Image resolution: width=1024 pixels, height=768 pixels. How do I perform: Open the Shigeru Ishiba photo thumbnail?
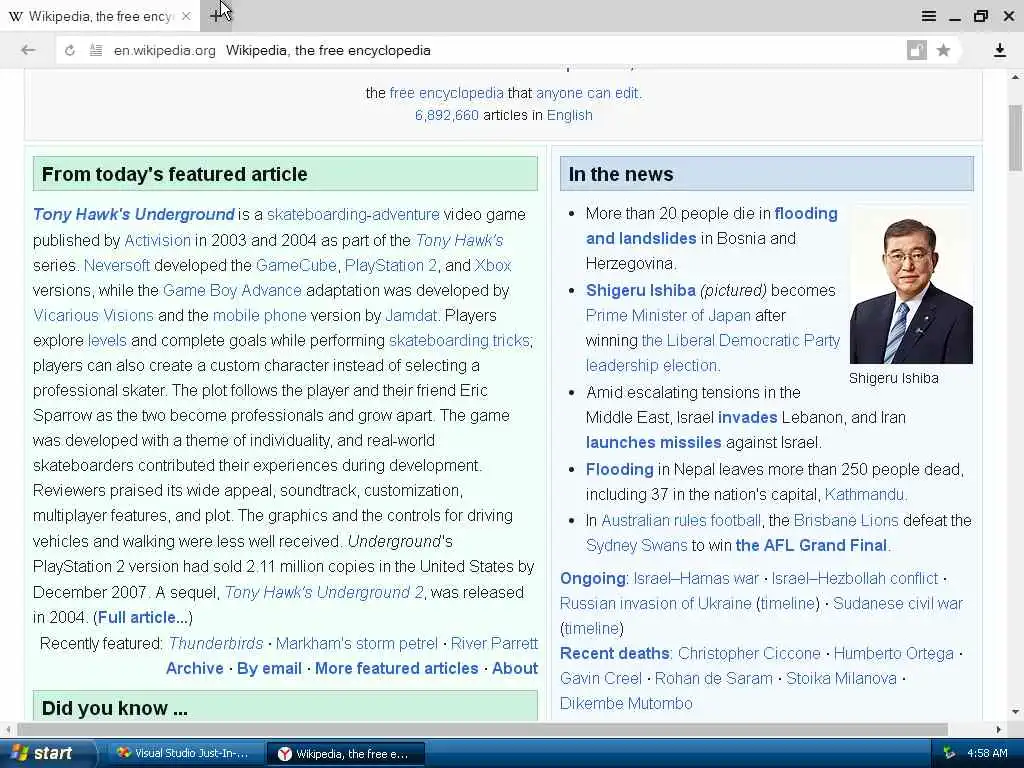pyautogui.click(x=911, y=285)
